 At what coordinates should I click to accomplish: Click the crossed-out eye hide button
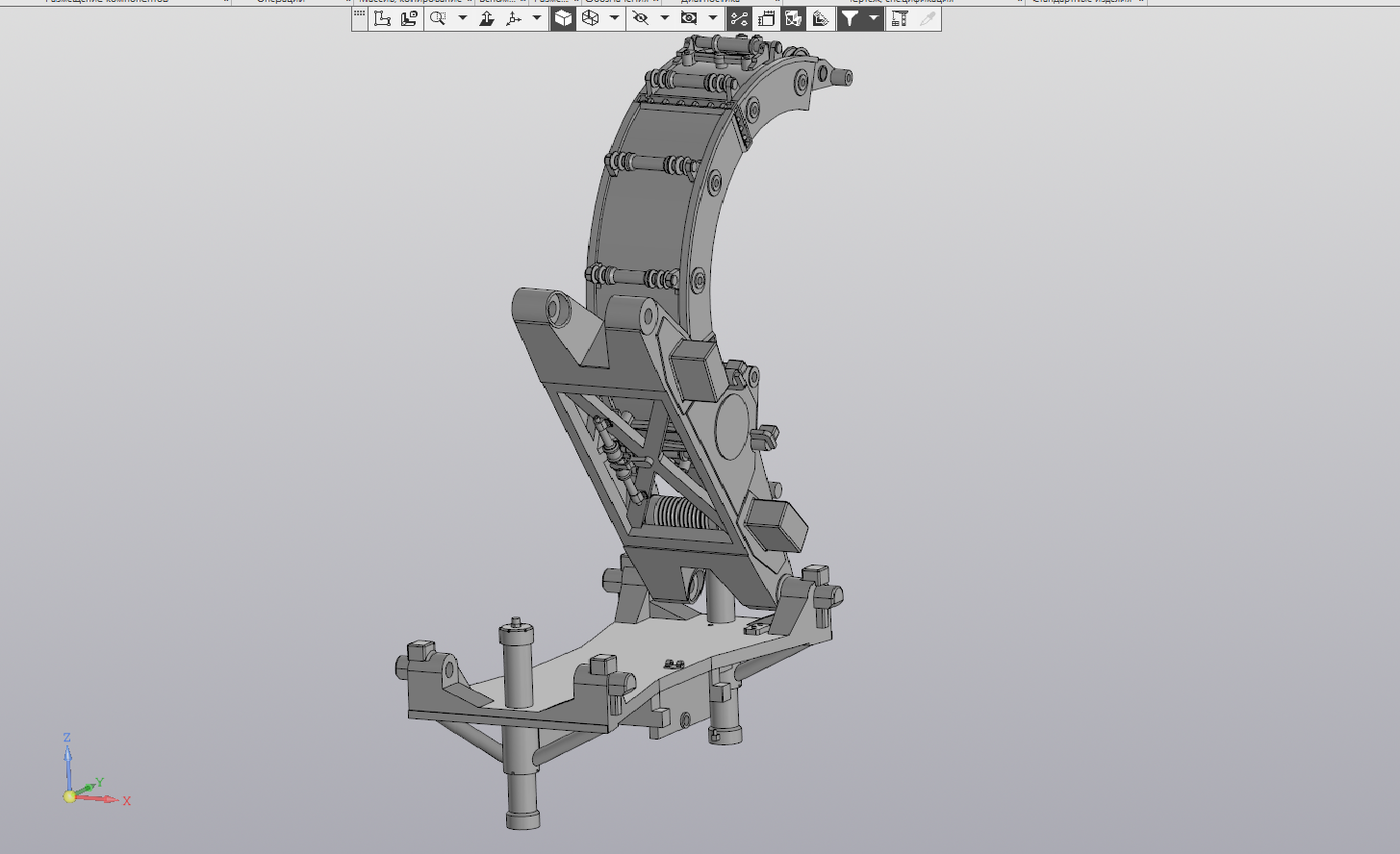point(640,18)
